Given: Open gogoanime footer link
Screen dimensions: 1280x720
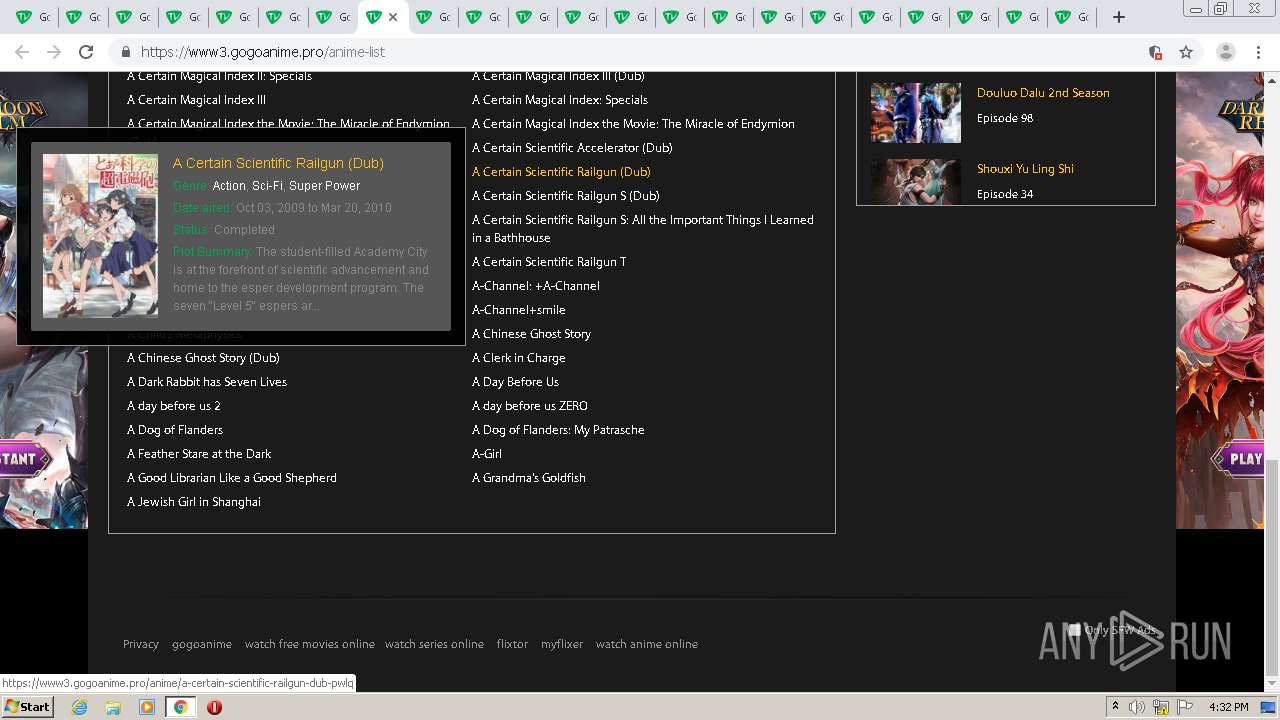Looking at the screenshot, I should coord(202,644).
